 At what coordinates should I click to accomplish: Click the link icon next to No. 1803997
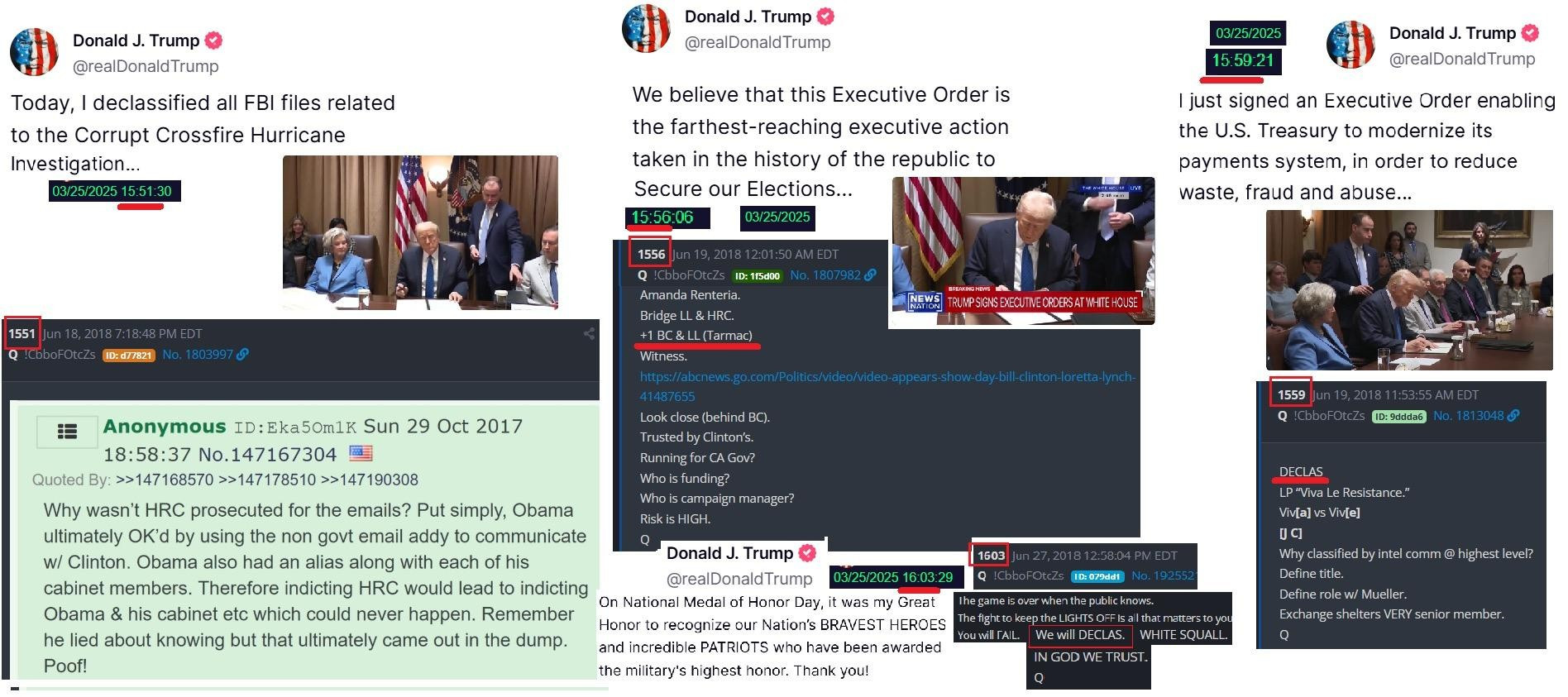point(242,355)
